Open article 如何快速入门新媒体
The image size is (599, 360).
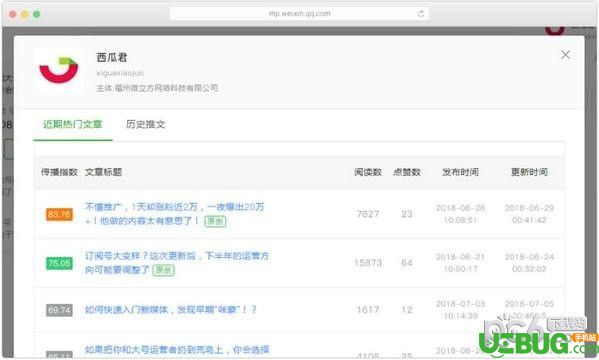click(x=171, y=310)
